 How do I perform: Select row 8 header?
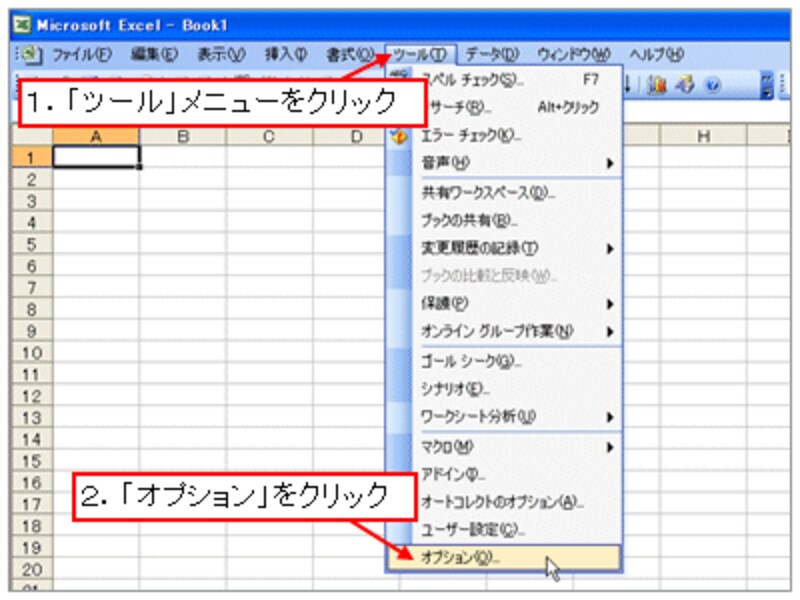click(32, 310)
